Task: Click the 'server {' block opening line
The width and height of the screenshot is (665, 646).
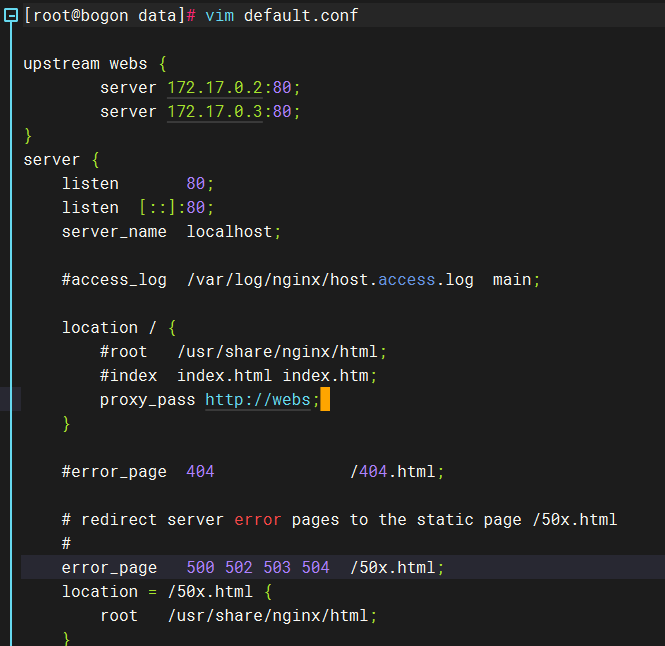Action: pyautogui.click(x=61, y=160)
